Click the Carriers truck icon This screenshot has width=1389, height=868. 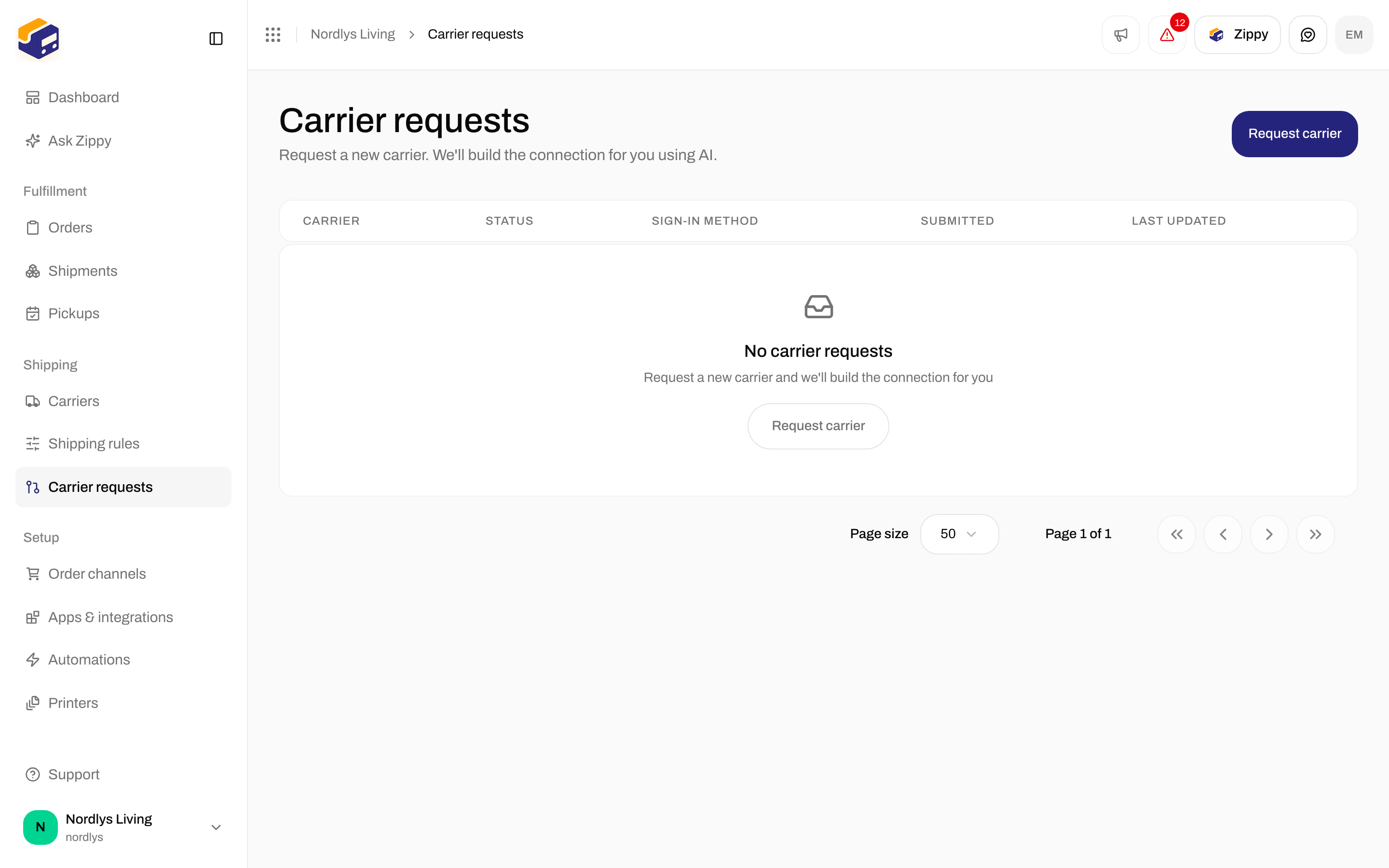click(33, 401)
